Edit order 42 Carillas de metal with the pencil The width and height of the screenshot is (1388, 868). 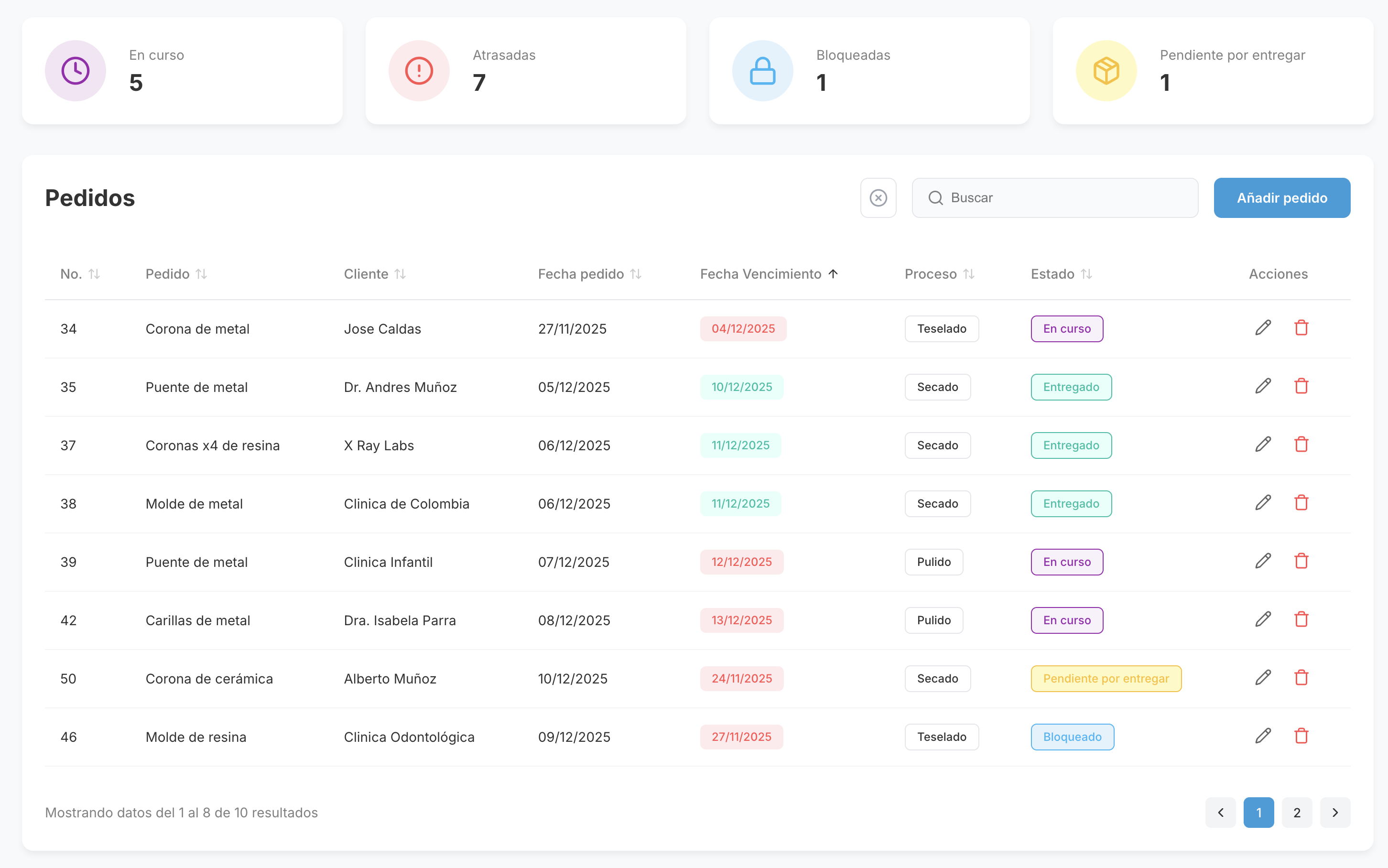pos(1263,619)
